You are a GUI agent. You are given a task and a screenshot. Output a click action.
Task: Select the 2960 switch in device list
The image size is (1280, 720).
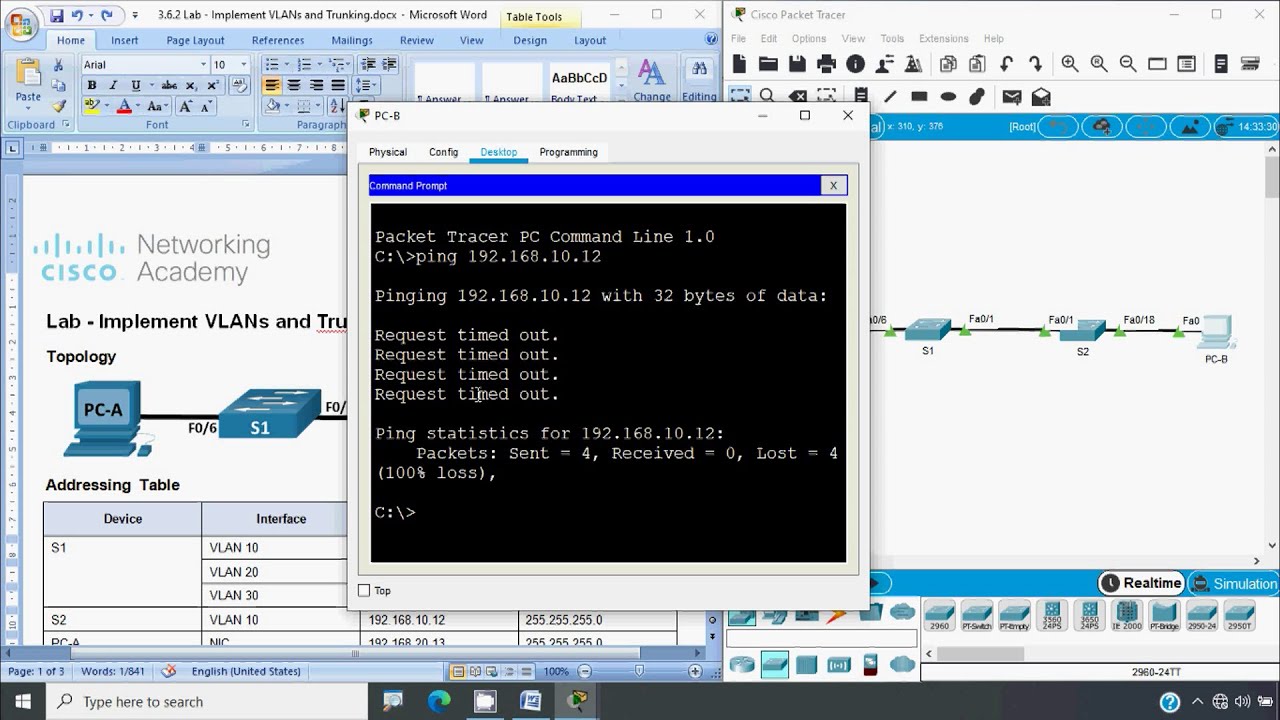point(939,616)
